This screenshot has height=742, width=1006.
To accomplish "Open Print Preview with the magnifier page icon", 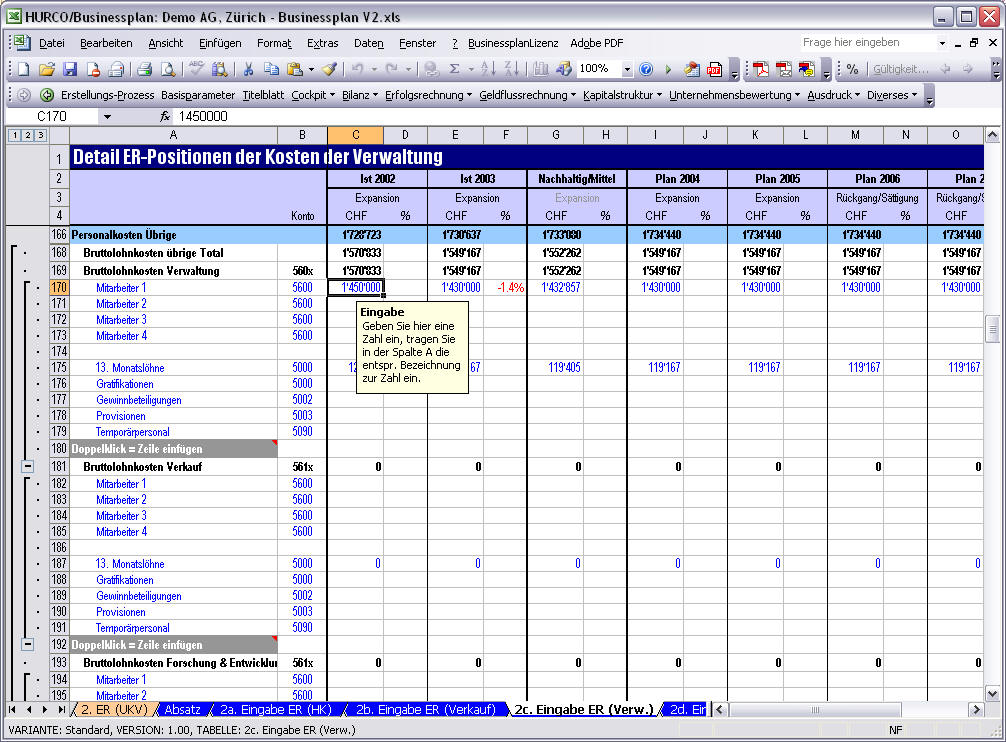I will point(167,69).
